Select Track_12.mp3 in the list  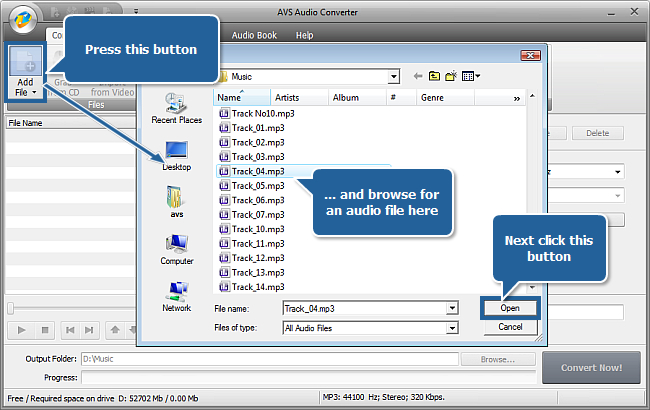pos(252,258)
